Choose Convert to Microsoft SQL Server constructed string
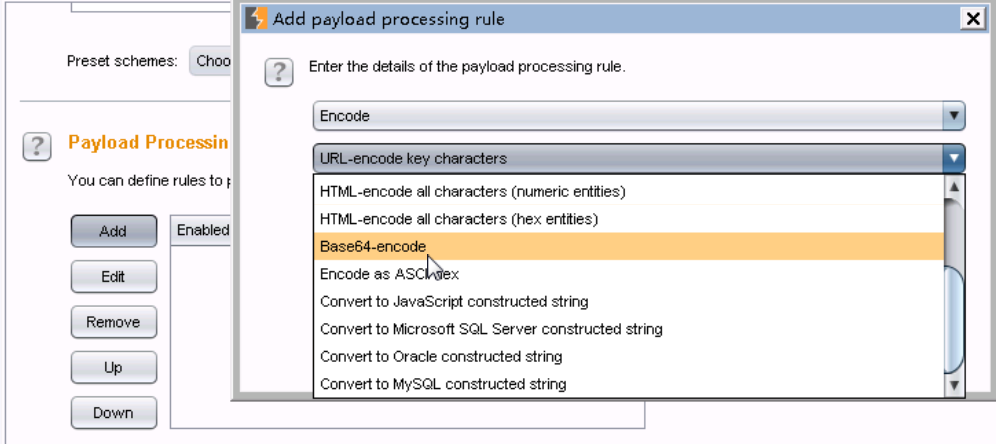996x444 pixels. [x=491, y=329]
